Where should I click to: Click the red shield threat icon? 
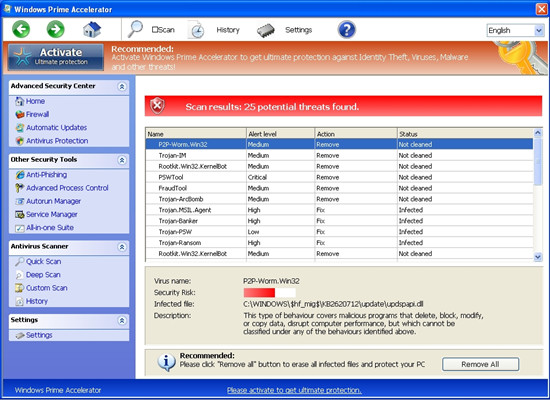coord(157,106)
